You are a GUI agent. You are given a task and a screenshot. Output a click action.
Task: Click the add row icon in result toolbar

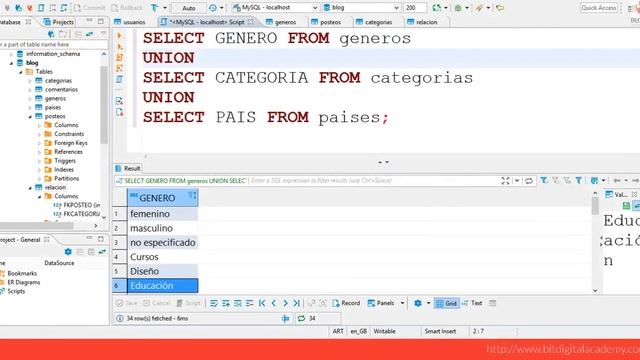(226, 303)
